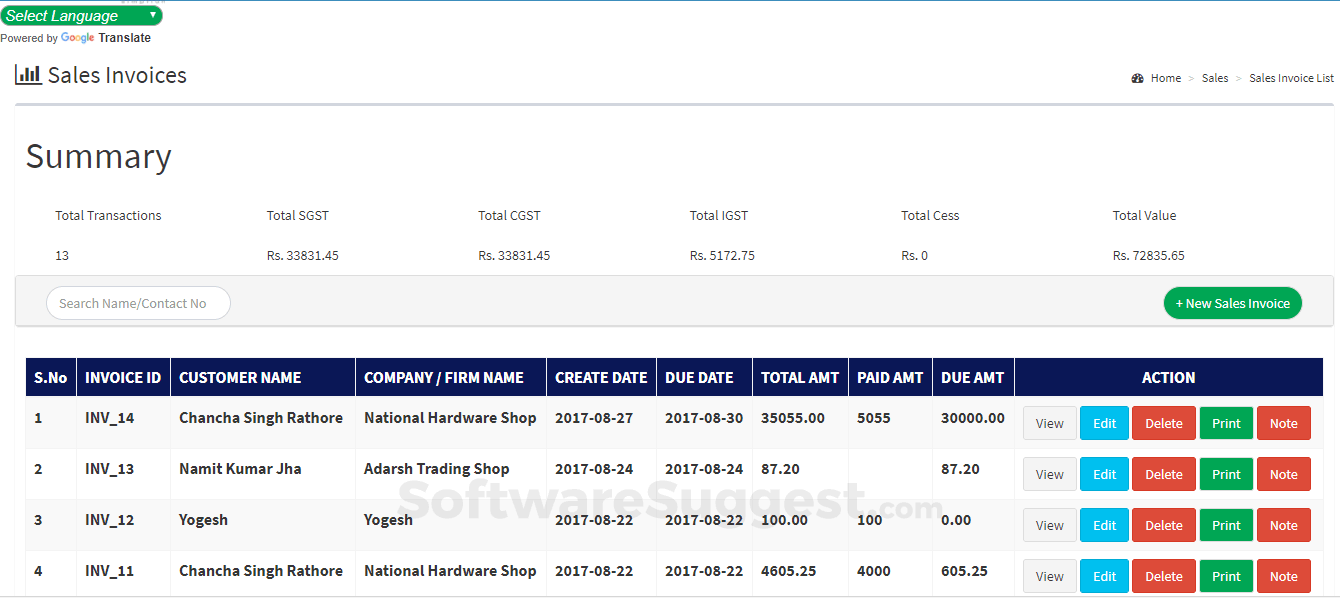Open the Select Language dropdown
The height and width of the screenshot is (598, 1340).
(x=80, y=15)
